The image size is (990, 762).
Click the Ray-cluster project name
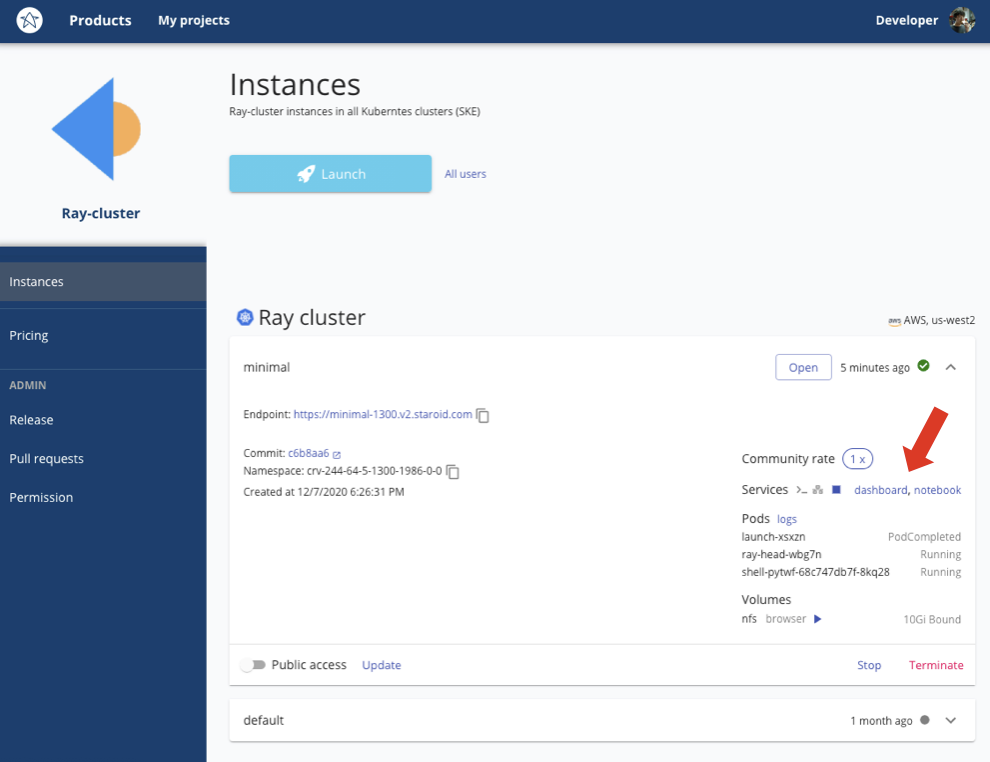tap(101, 213)
